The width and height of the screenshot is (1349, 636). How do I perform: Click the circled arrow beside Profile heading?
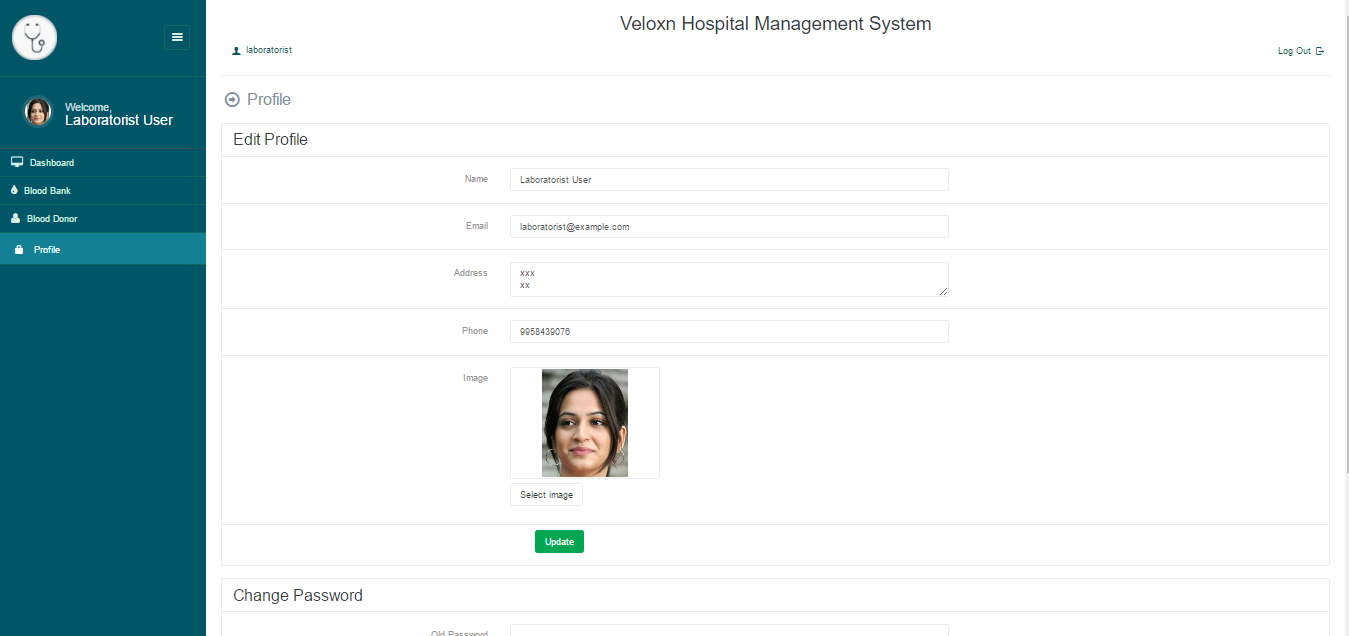pos(233,100)
